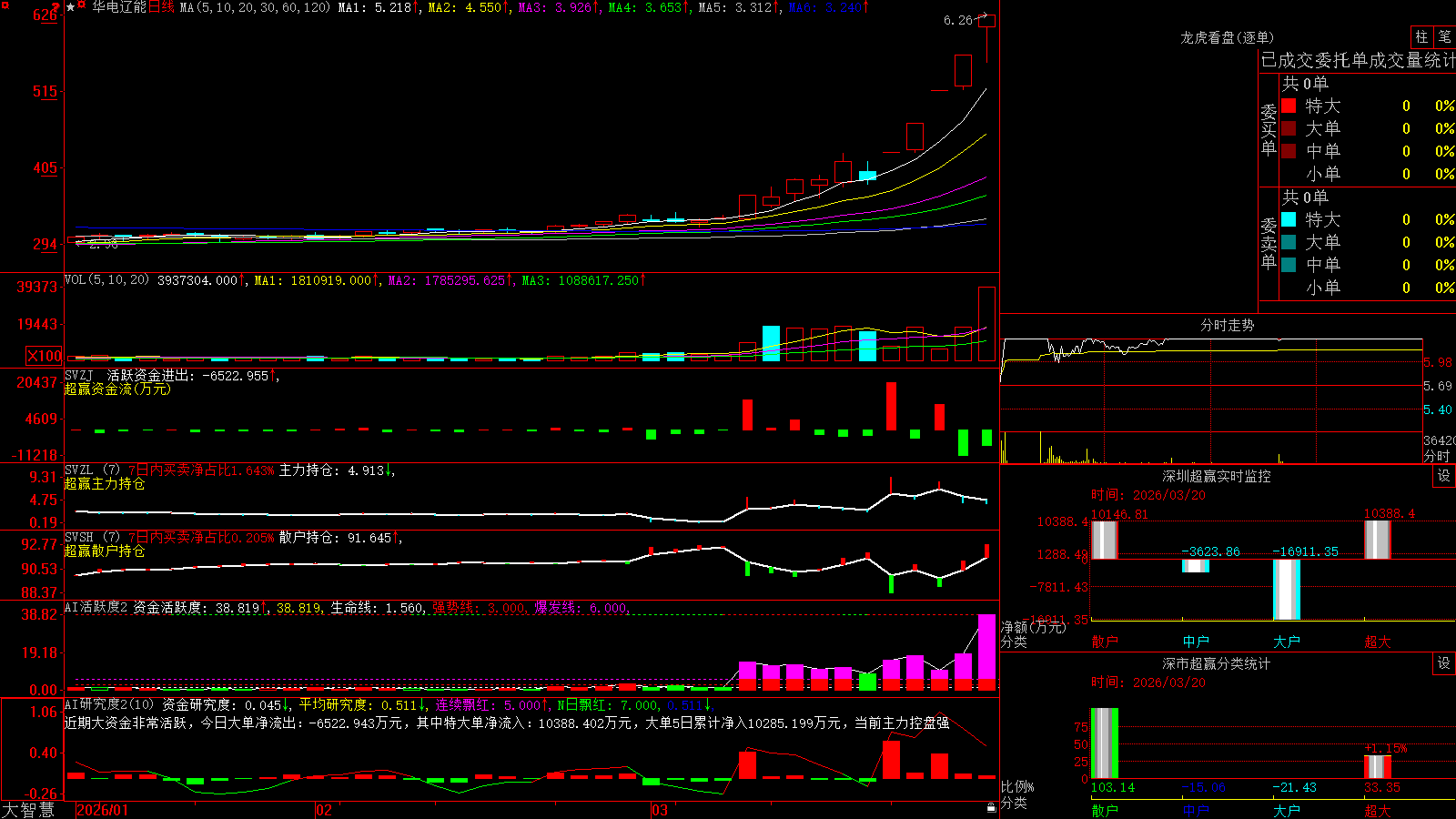Click the 日线 period label

pyautogui.click(x=161, y=7)
